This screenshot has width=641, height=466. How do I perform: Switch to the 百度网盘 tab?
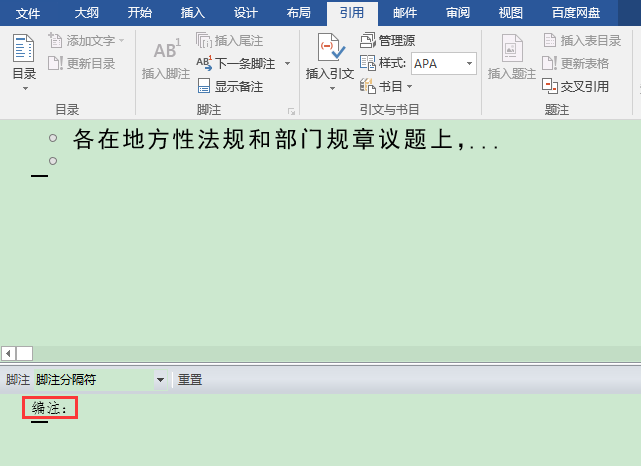(576, 13)
